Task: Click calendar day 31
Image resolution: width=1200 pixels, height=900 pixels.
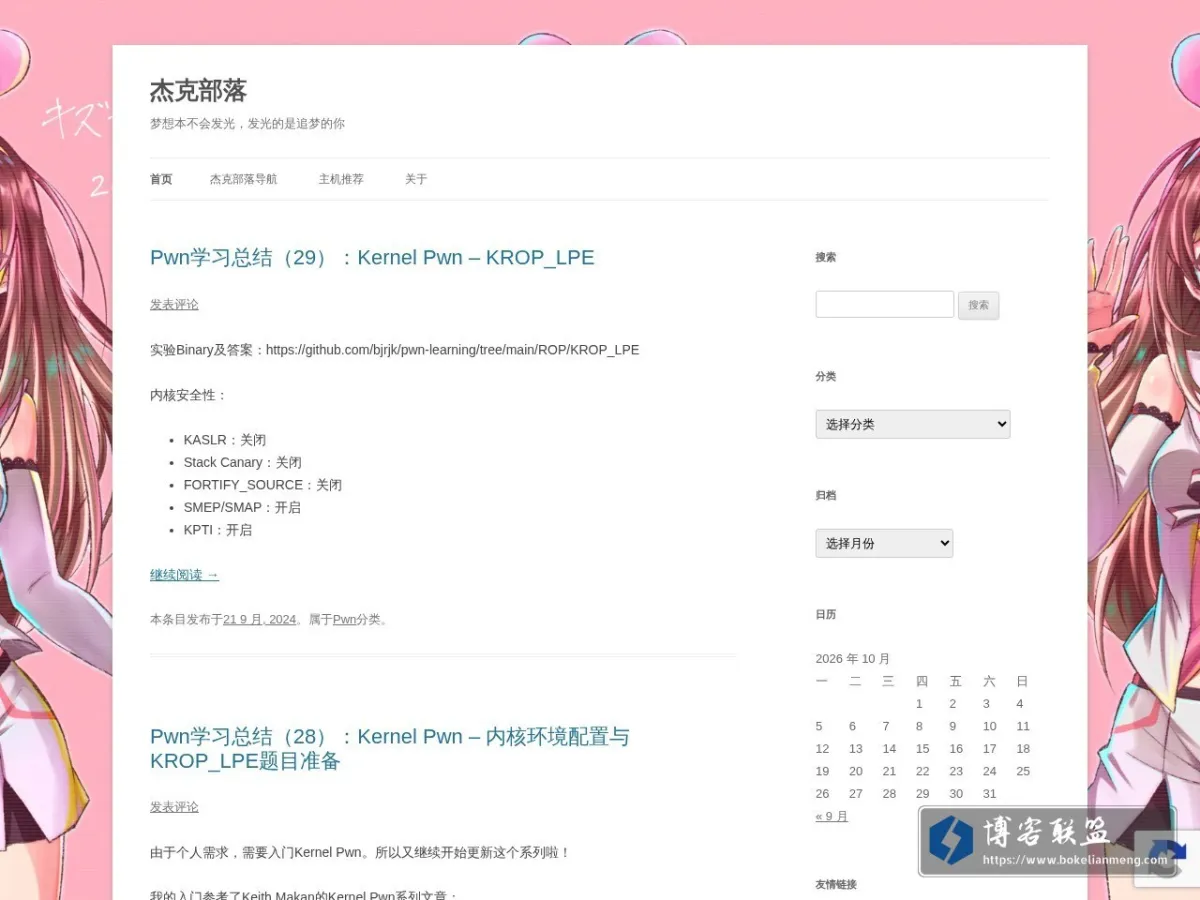Action: tap(990, 793)
